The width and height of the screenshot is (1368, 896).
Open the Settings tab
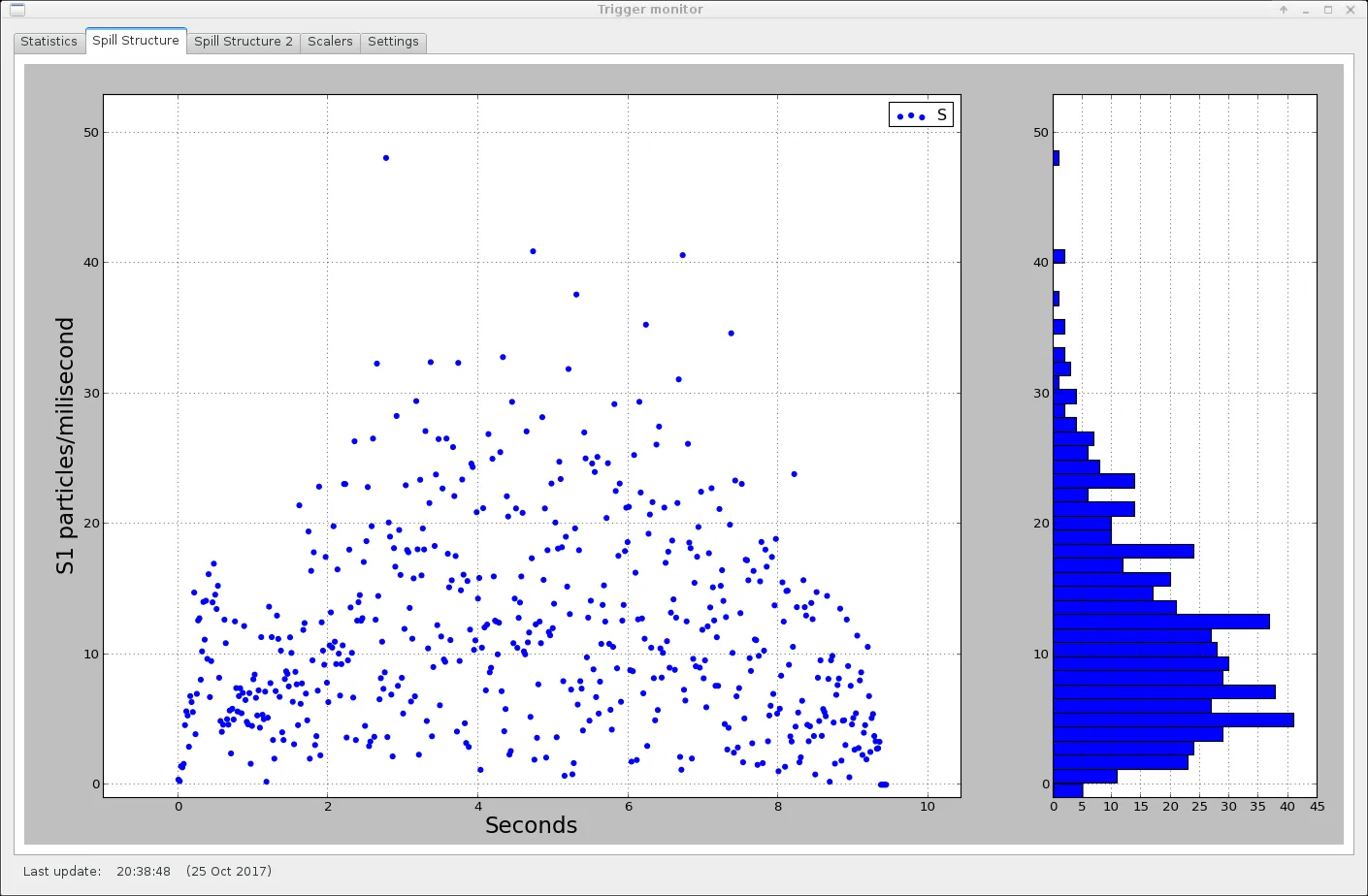393,42
